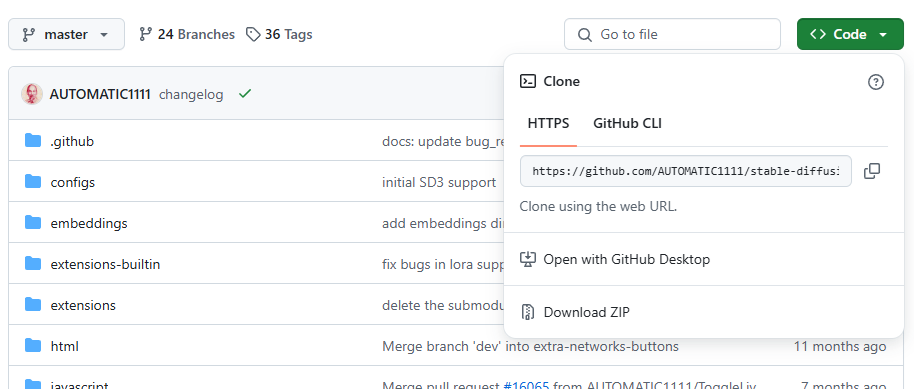The width and height of the screenshot is (914, 389).
Task: Click the embeddings folder icon
Action: pyautogui.click(x=33, y=223)
